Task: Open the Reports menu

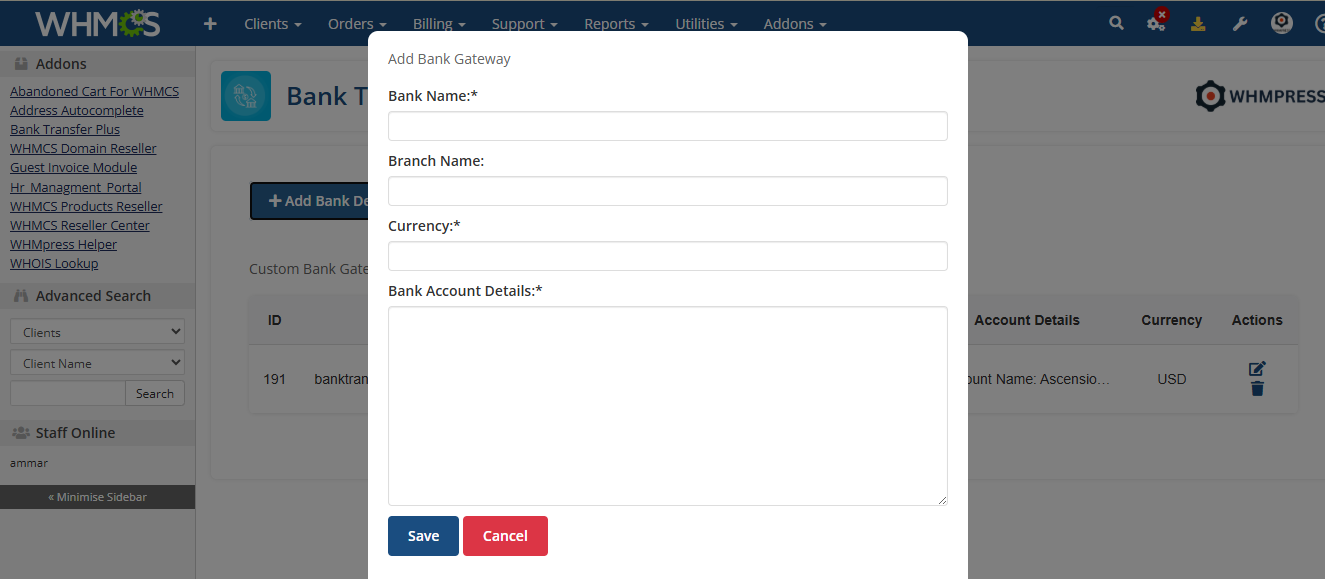Action: [616, 24]
